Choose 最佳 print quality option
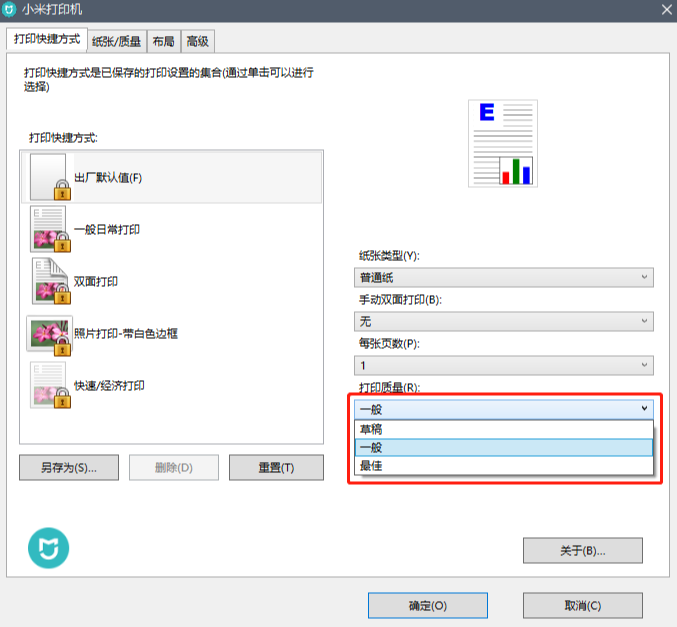Image resolution: width=677 pixels, height=627 pixels. coord(503,466)
